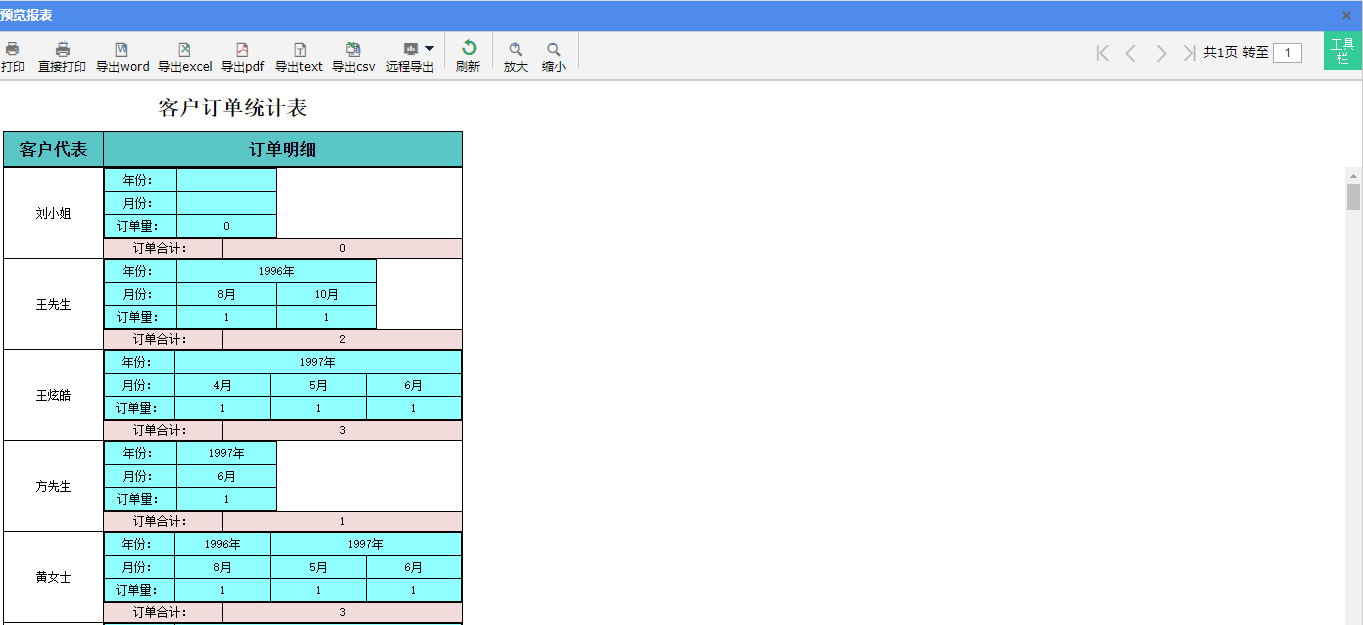Open the 远程导出 dropdown arrow
Screen dimensions: 1363x625
click(429, 48)
